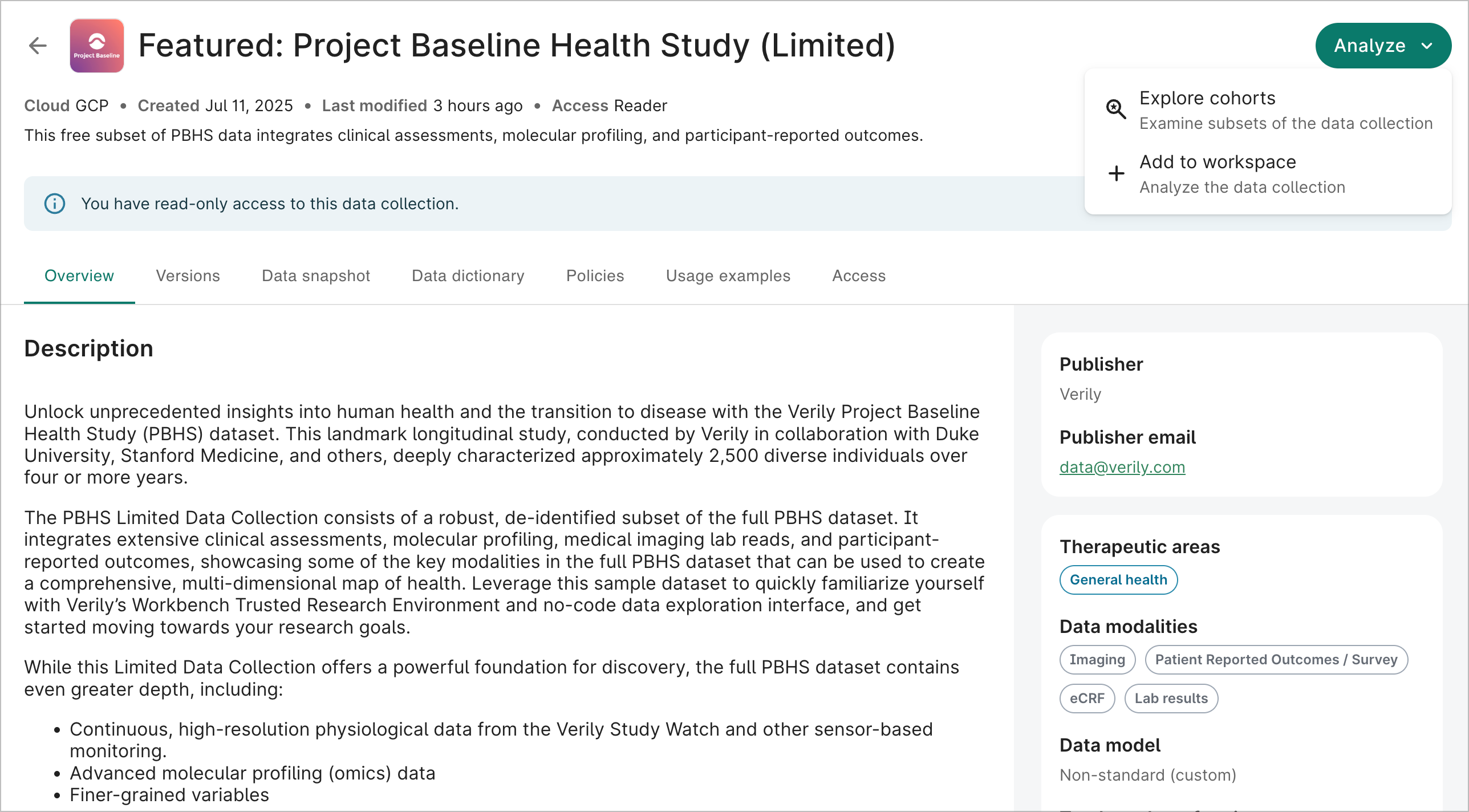This screenshot has height=812, width=1469.
Task: Click the Project Baseline logo thumbnail
Action: [x=97, y=46]
